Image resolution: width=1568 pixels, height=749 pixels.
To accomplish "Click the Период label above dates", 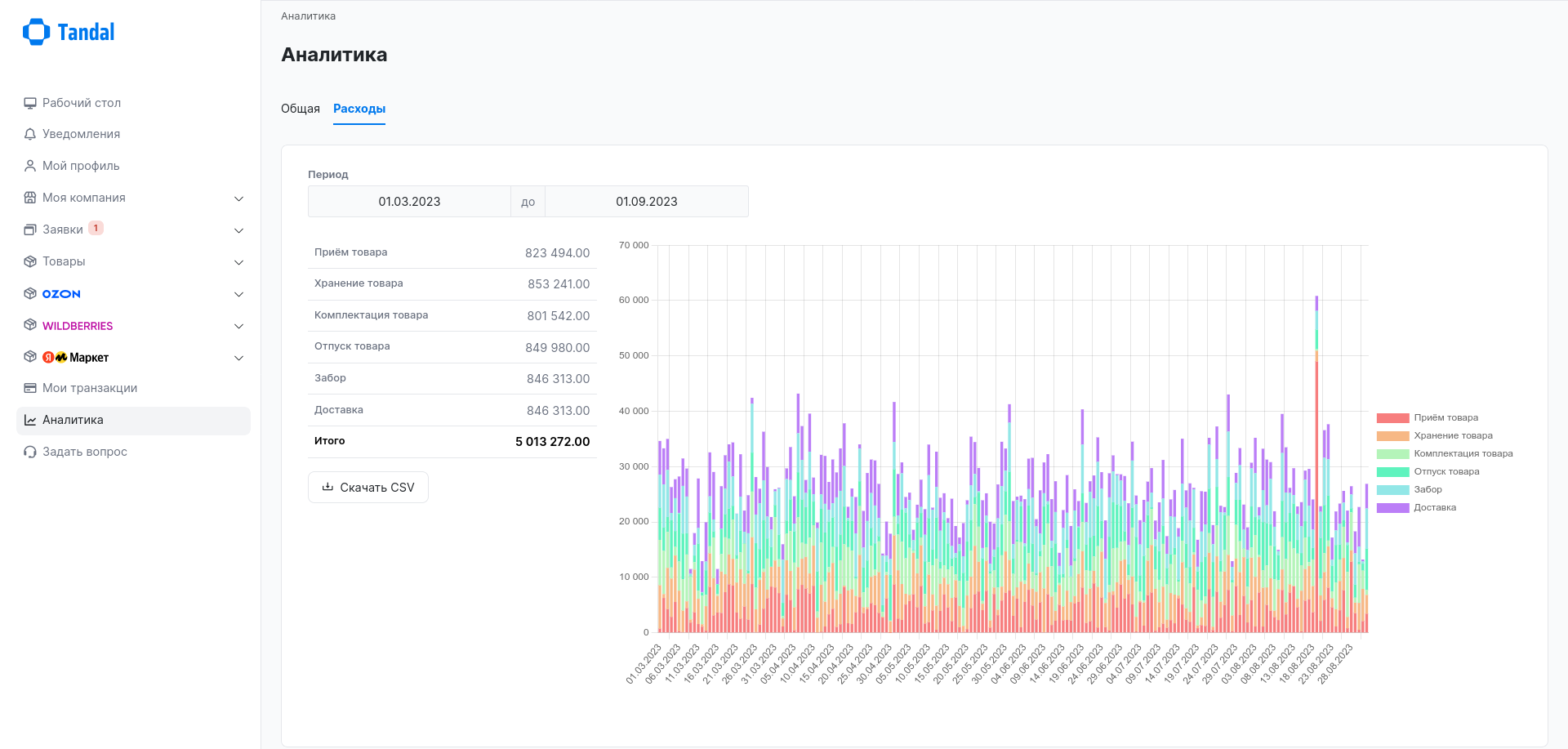I will [328, 175].
